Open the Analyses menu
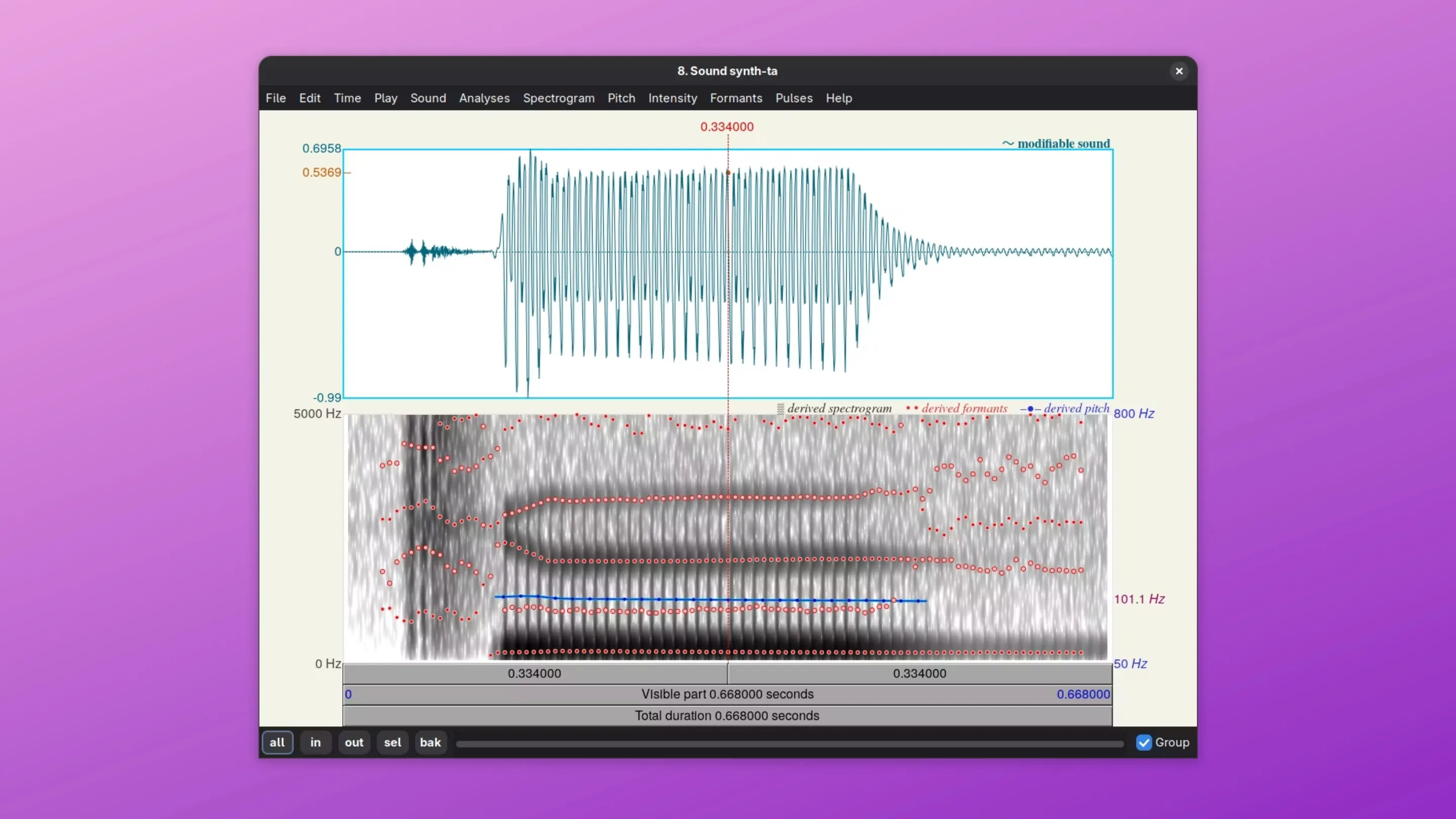 coord(484,98)
